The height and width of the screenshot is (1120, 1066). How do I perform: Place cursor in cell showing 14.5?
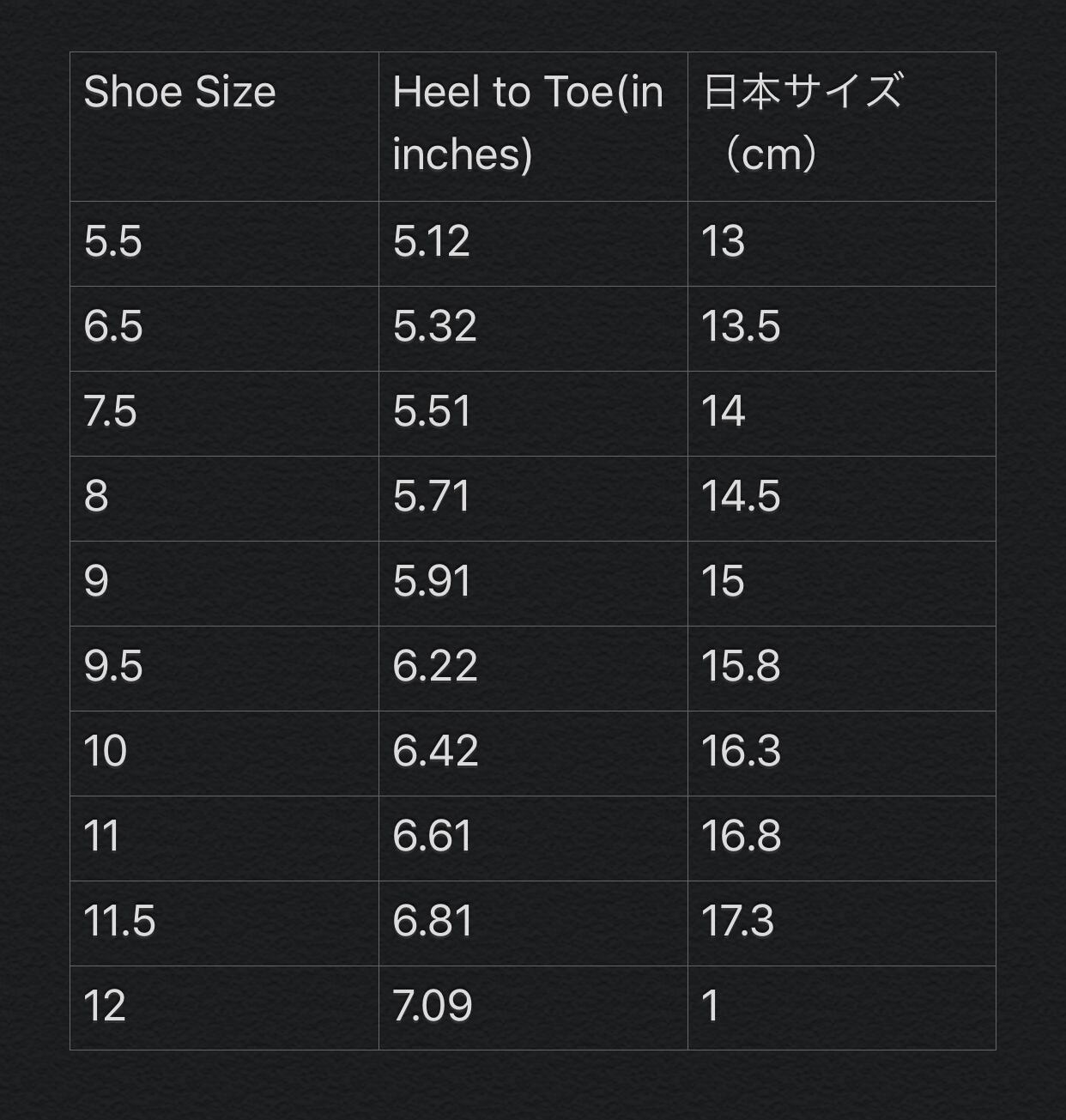coord(841,499)
